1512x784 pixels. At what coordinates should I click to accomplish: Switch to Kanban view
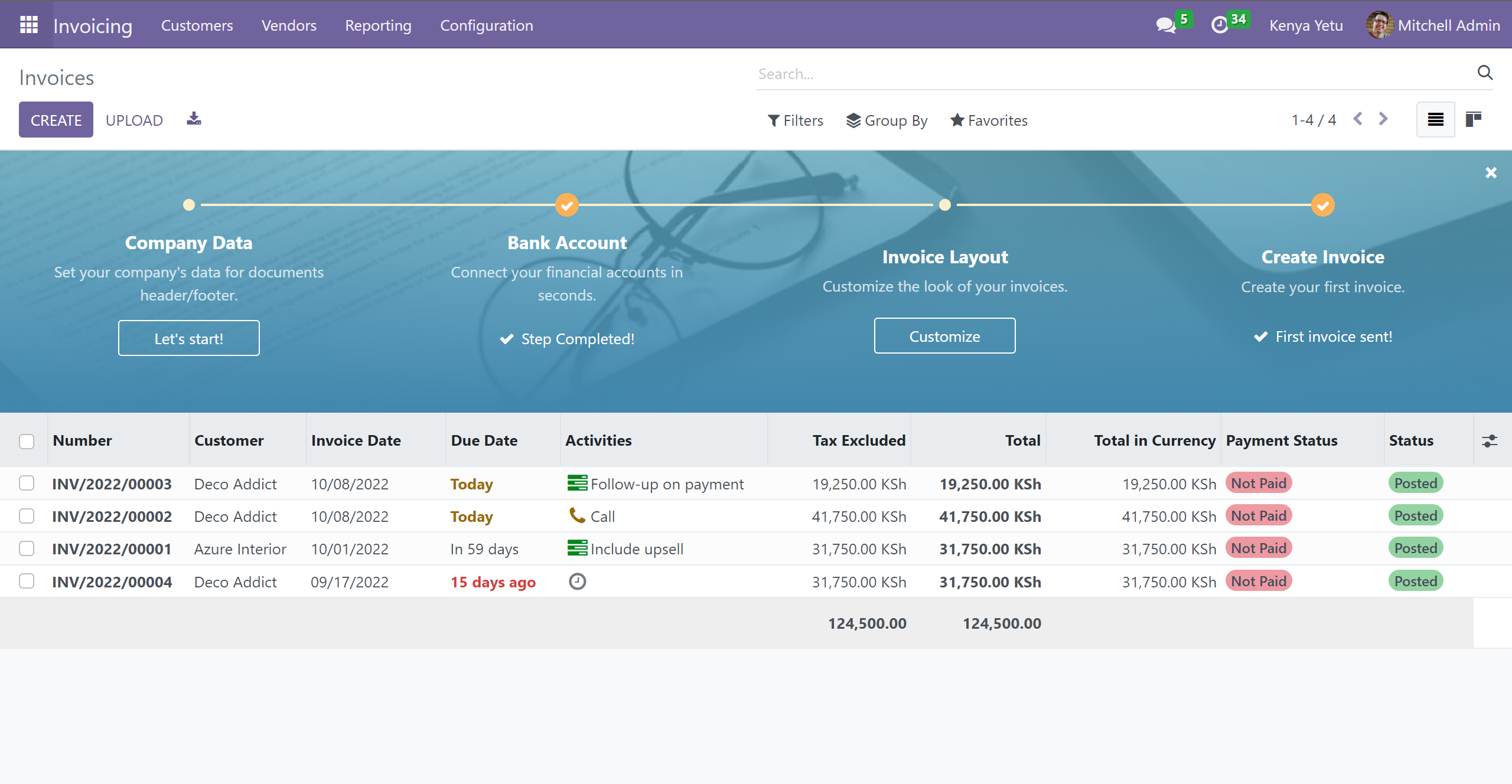point(1474,119)
